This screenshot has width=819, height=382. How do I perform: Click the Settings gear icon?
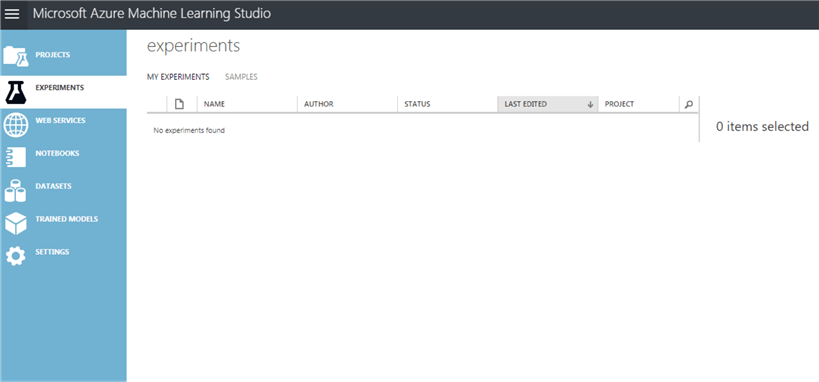pyautogui.click(x=15, y=256)
